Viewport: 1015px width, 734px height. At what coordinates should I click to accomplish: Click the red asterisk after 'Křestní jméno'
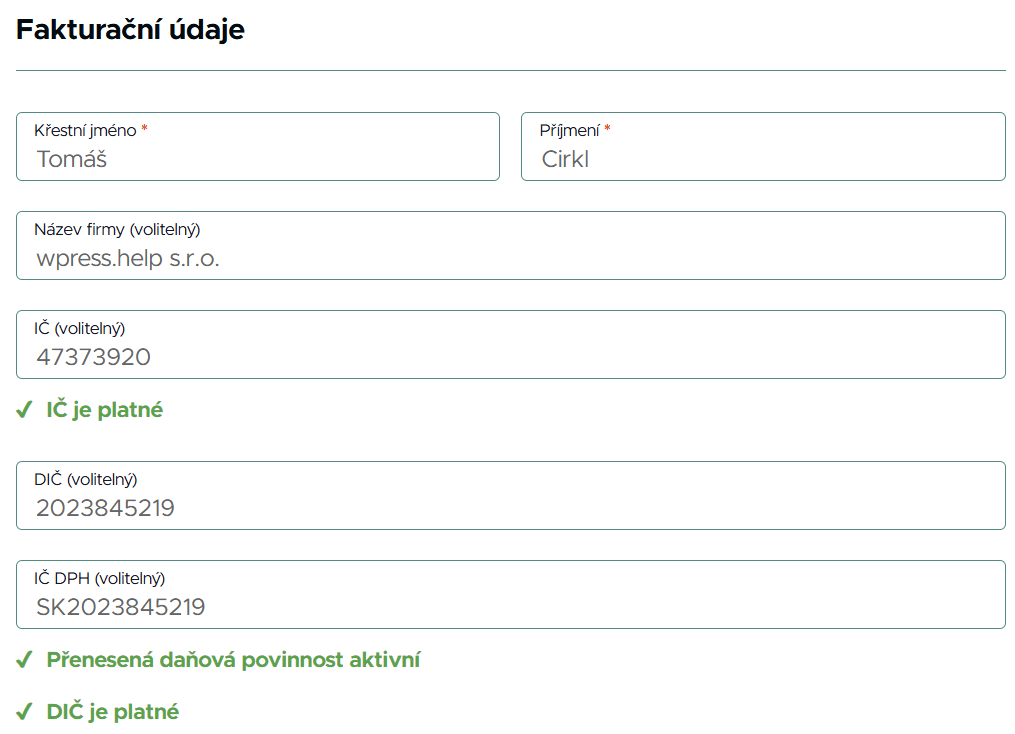(x=144, y=130)
